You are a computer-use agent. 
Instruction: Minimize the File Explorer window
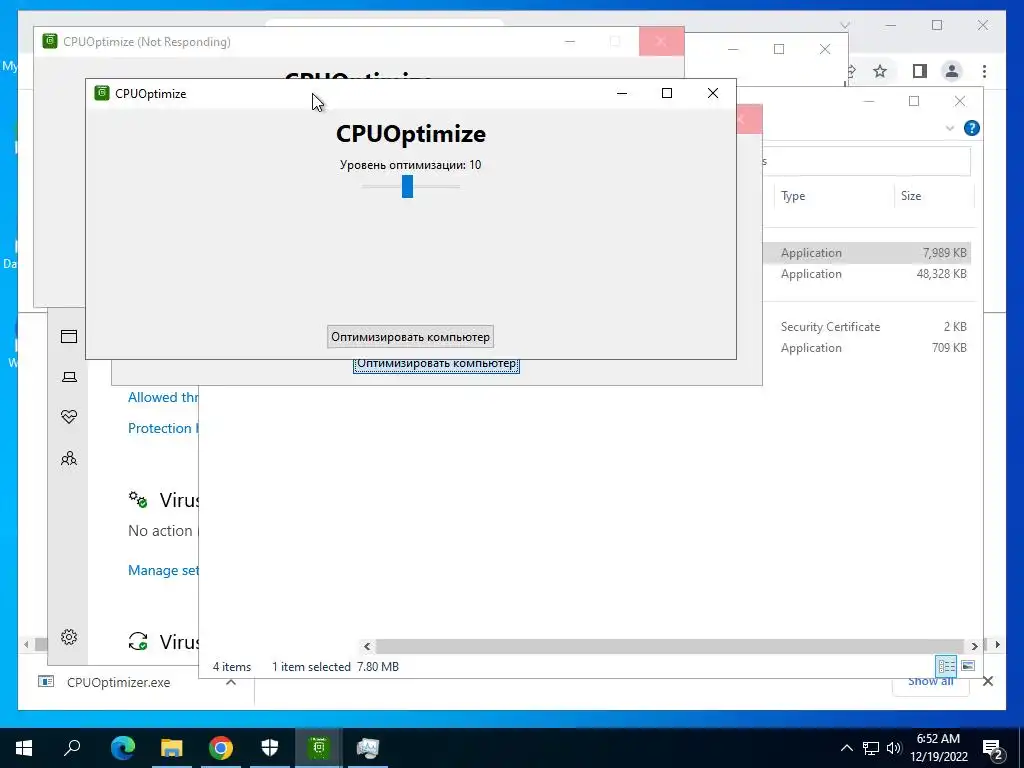[869, 101]
